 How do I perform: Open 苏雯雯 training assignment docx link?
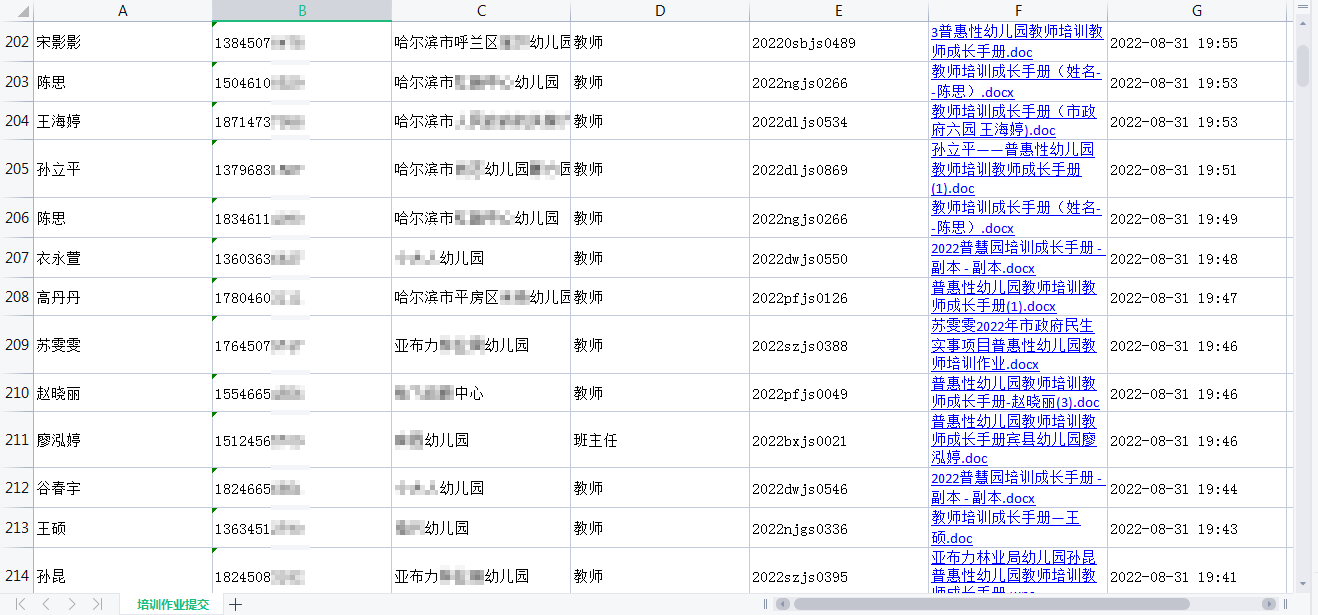[x=1012, y=345]
